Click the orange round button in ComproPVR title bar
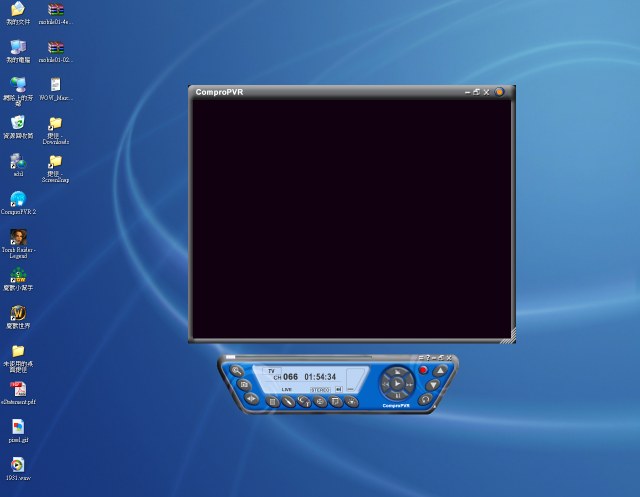Screen dimensions: 640x497 pyautogui.click(x=499, y=92)
